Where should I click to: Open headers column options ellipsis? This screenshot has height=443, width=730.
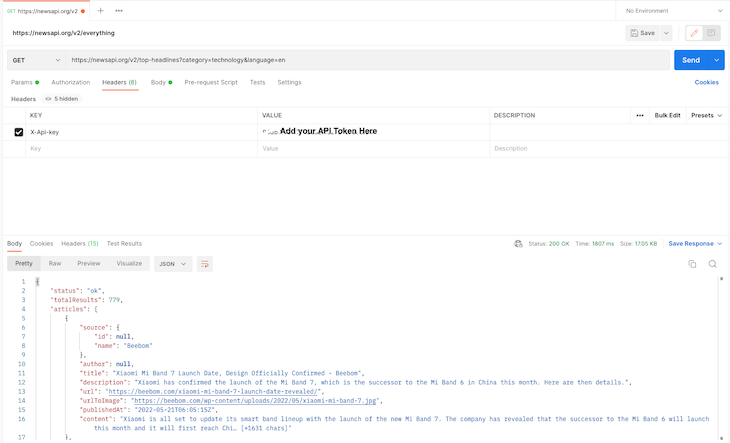(x=640, y=115)
